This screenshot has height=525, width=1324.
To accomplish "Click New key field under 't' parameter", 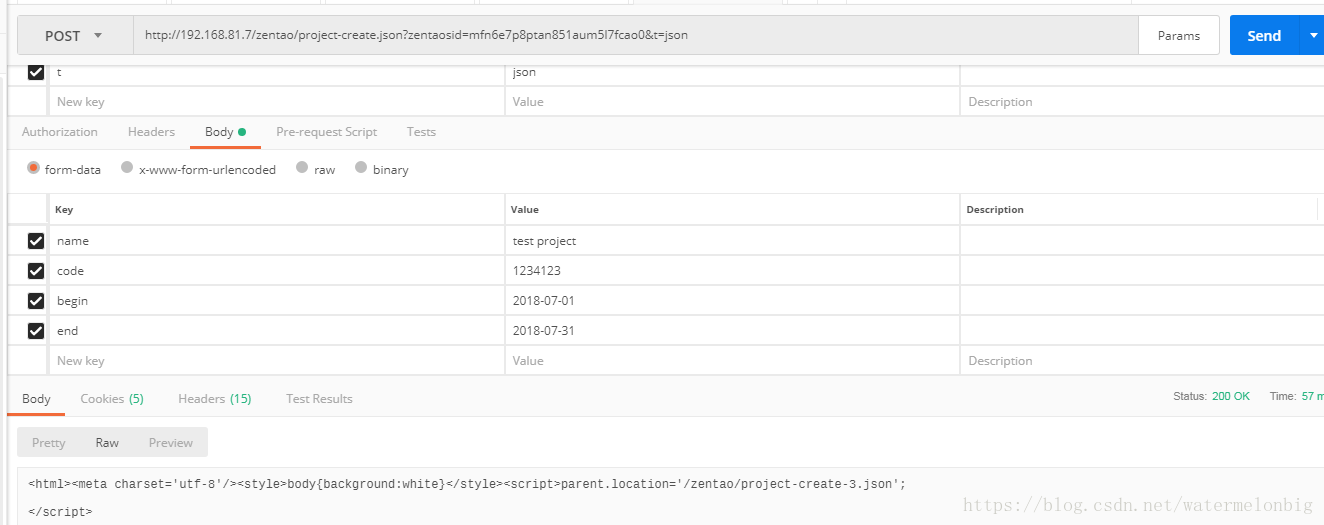I will [276, 102].
